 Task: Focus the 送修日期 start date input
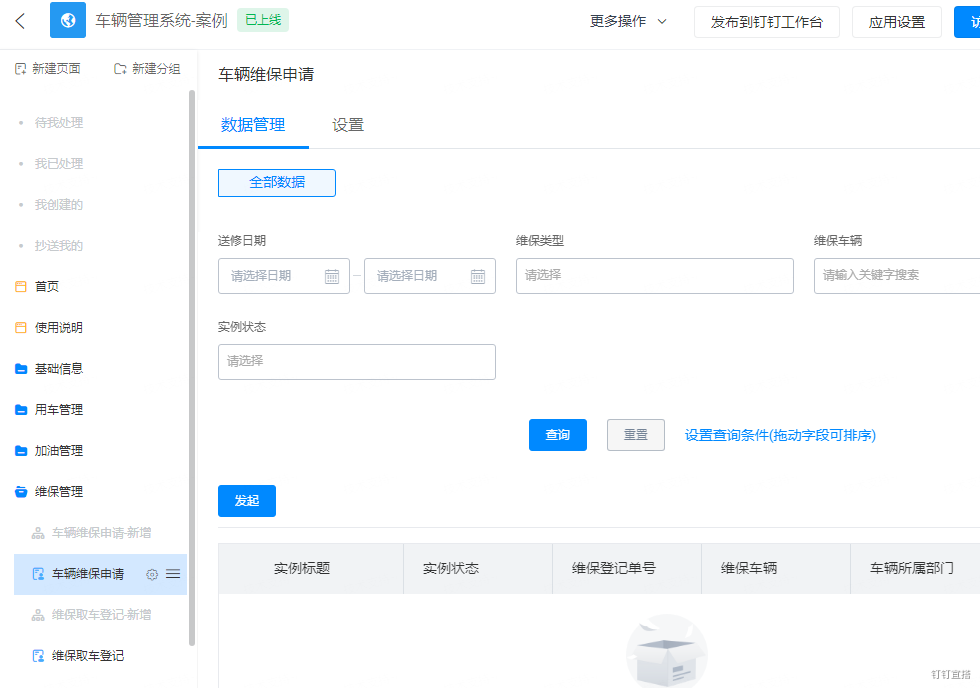pyautogui.click(x=283, y=276)
